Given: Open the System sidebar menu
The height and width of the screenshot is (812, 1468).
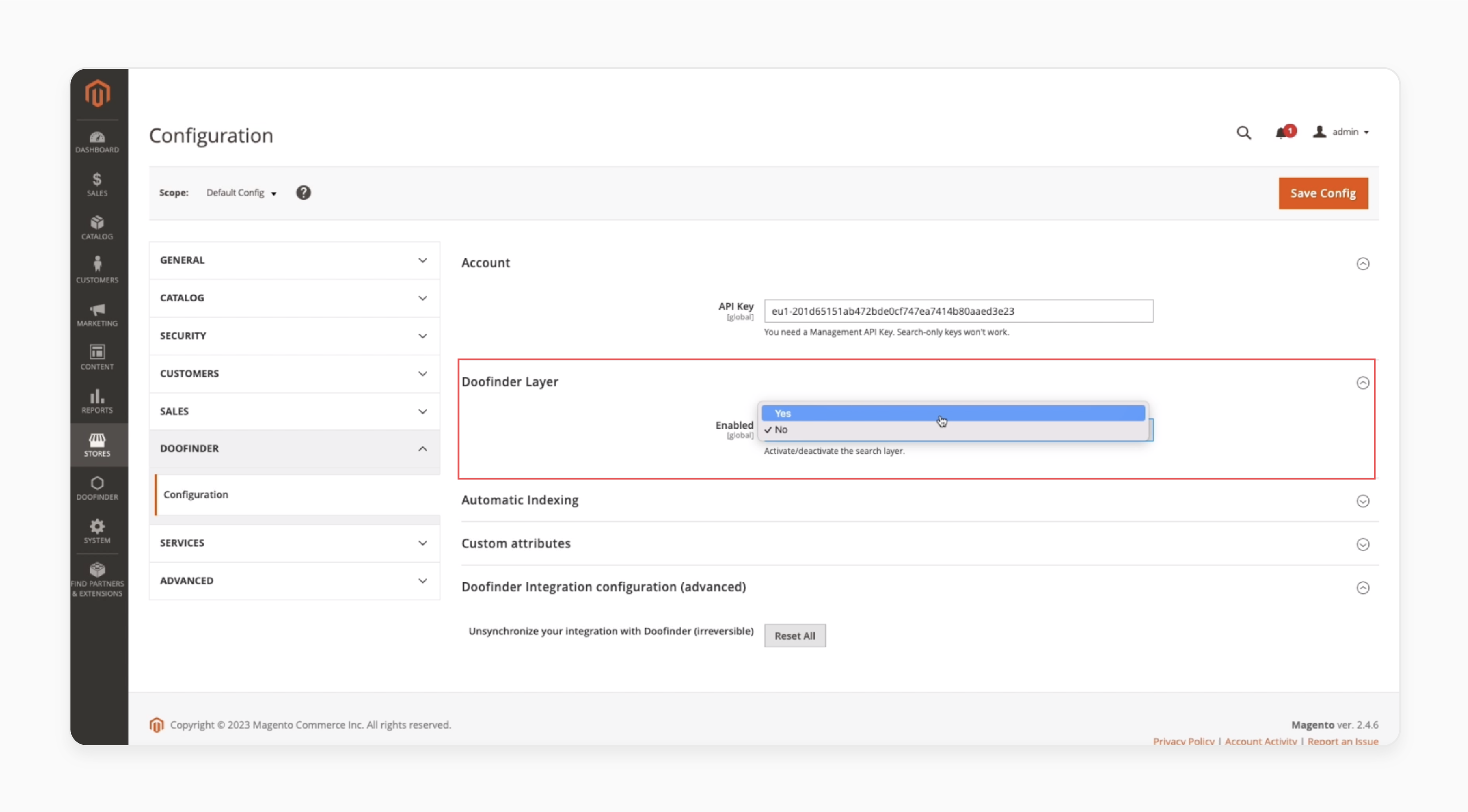Looking at the screenshot, I should 97,532.
